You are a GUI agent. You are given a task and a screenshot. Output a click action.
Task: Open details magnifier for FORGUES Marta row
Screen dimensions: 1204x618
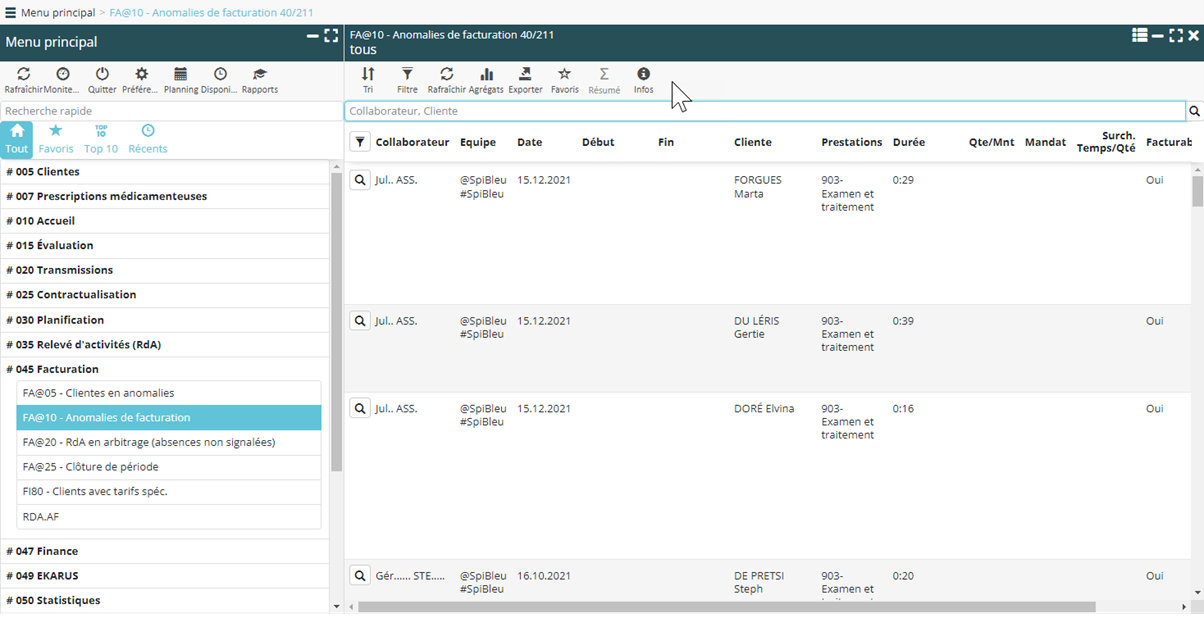click(360, 181)
